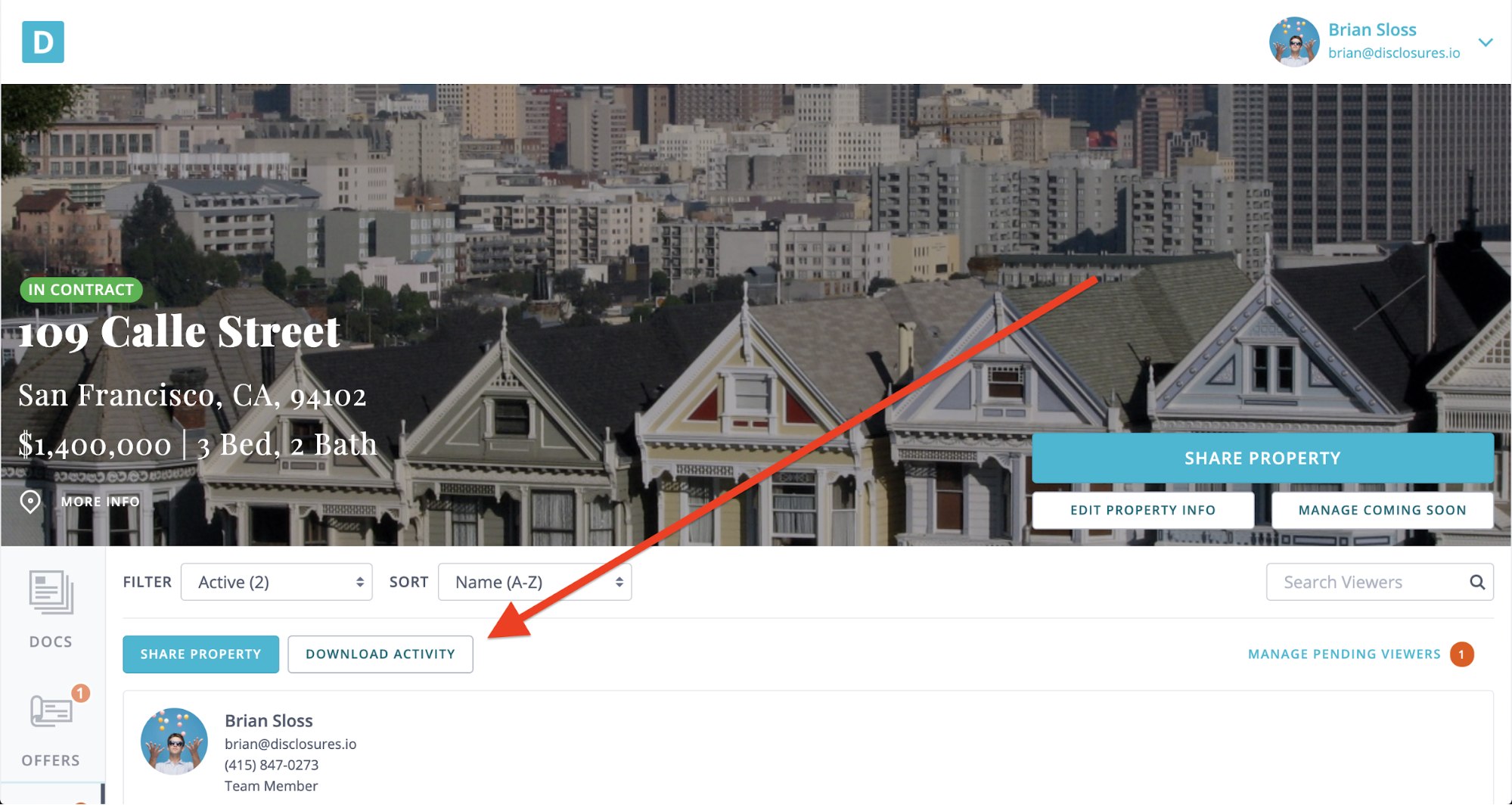
Task: Click the large Share Property banner button
Action: [x=1262, y=458]
